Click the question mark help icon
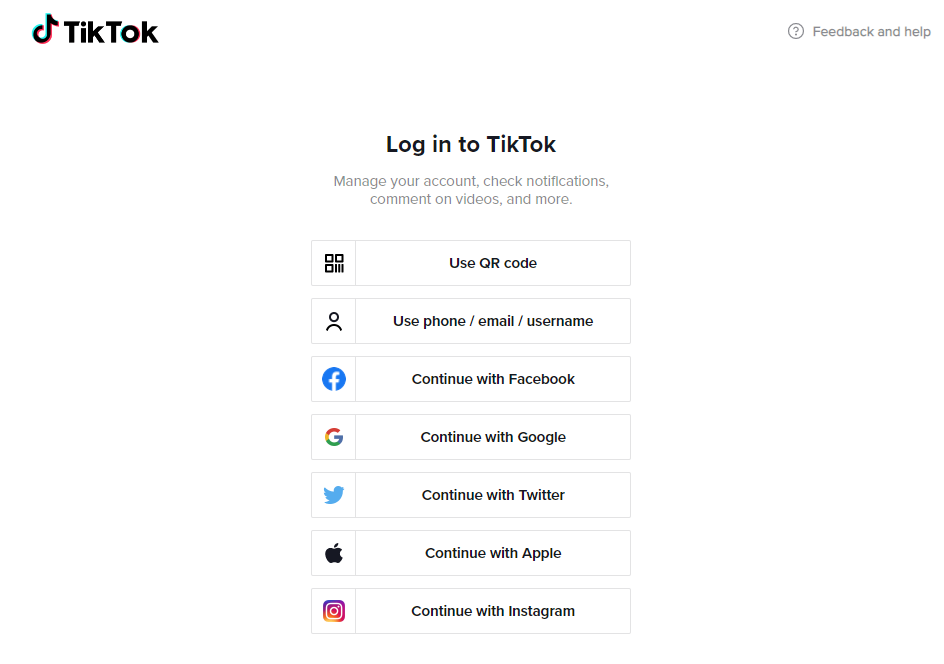The width and height of the screenshot is (944, 664). click(796, 31)
